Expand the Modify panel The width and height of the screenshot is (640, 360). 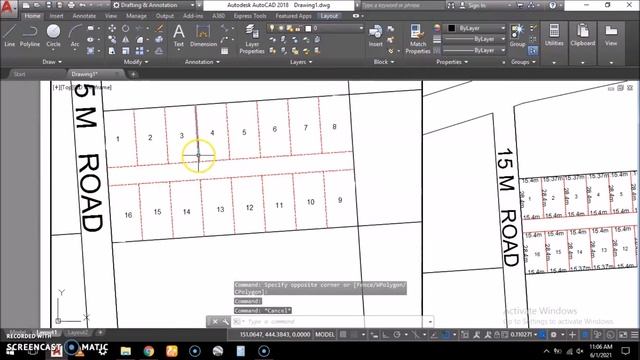136,62
